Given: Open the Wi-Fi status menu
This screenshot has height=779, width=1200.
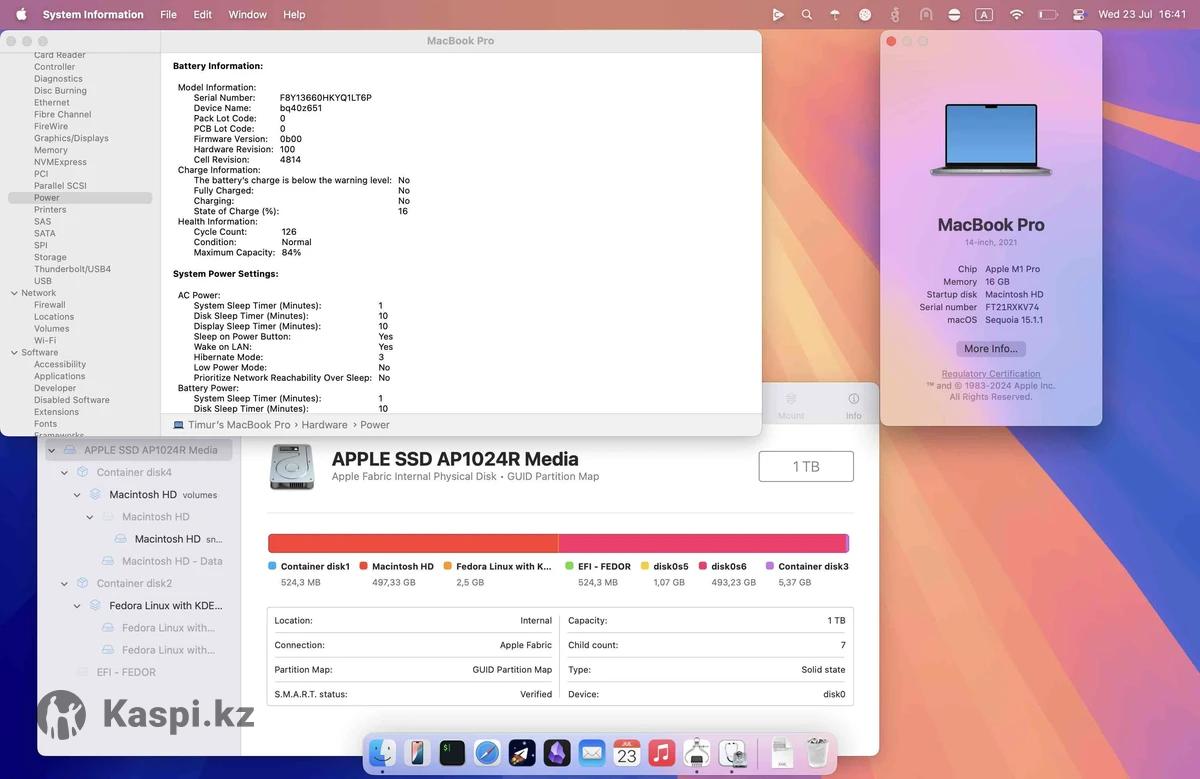Looking at the screenshot, I should (1017, 14).
